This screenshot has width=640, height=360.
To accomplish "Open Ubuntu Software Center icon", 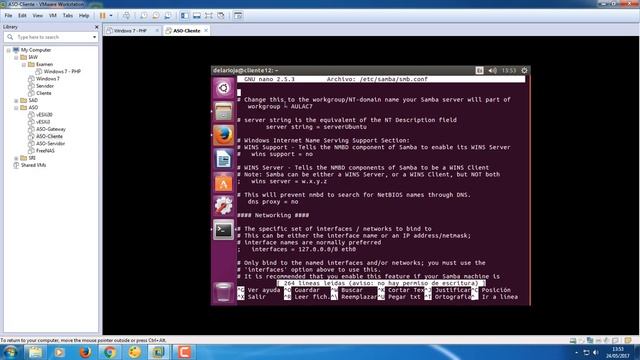I will 223,183.
